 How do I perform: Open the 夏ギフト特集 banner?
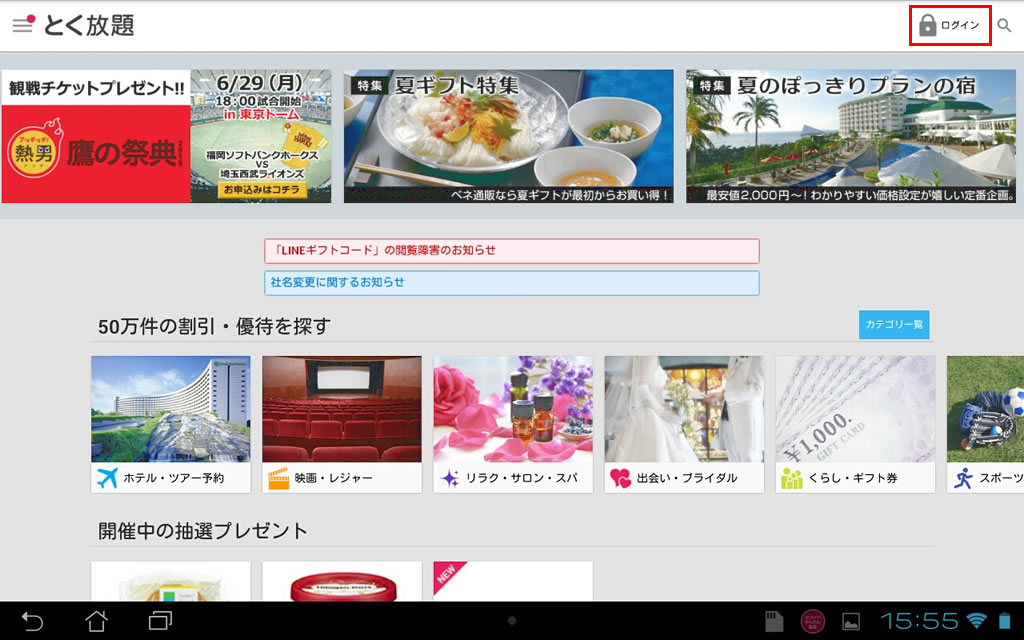pos(508,136)
